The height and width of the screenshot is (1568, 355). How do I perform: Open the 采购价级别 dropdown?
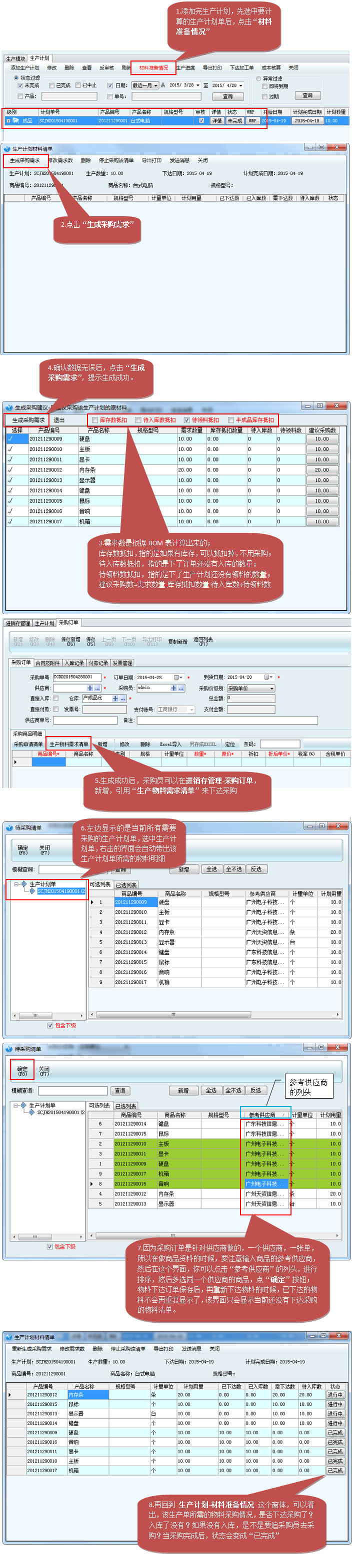pyautogui.click(x=271, y=688)
